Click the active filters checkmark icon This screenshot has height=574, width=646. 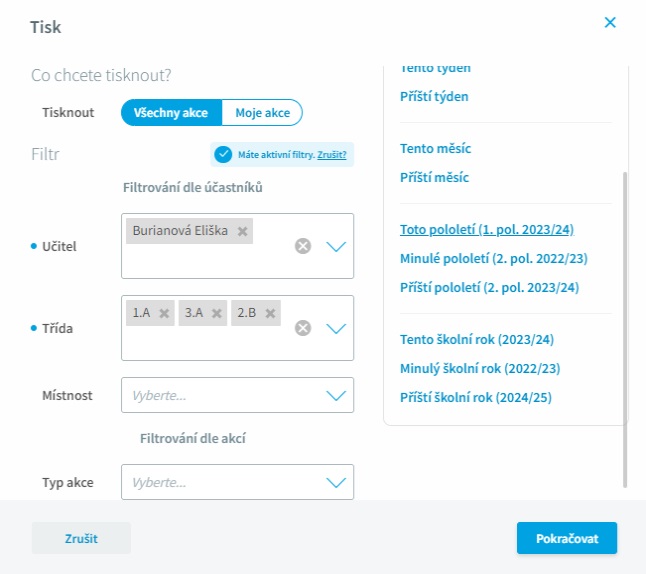(223, 155)
